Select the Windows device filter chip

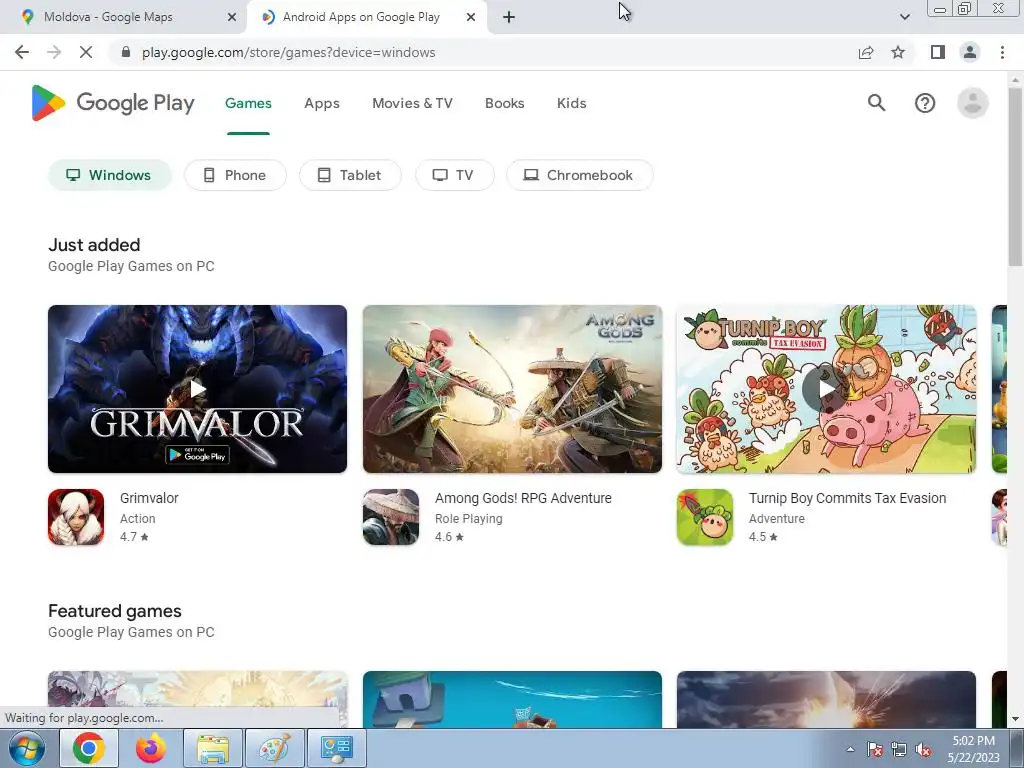tap(110, 175)
